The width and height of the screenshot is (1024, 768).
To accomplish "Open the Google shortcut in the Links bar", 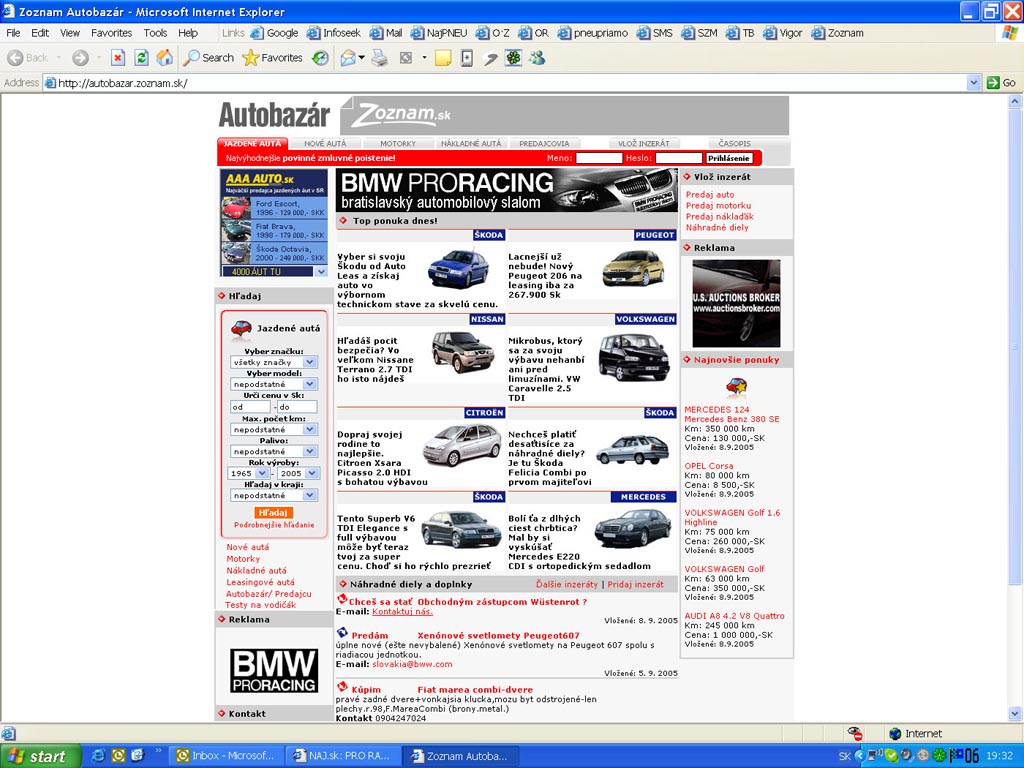I will pos(274,33).
